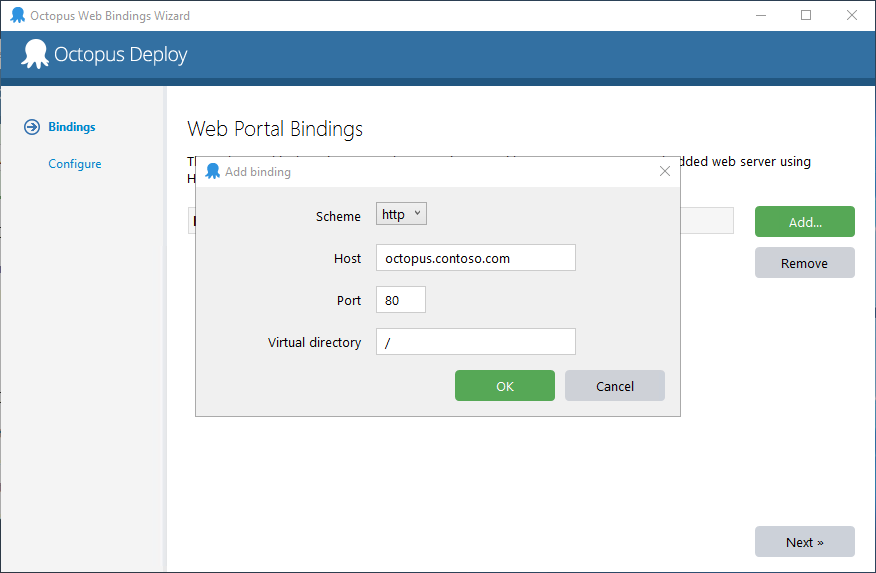Click the octopus icon in Add binding title
Image resolution: width=876 pixels, height=573 pixels.
(213, 171)
